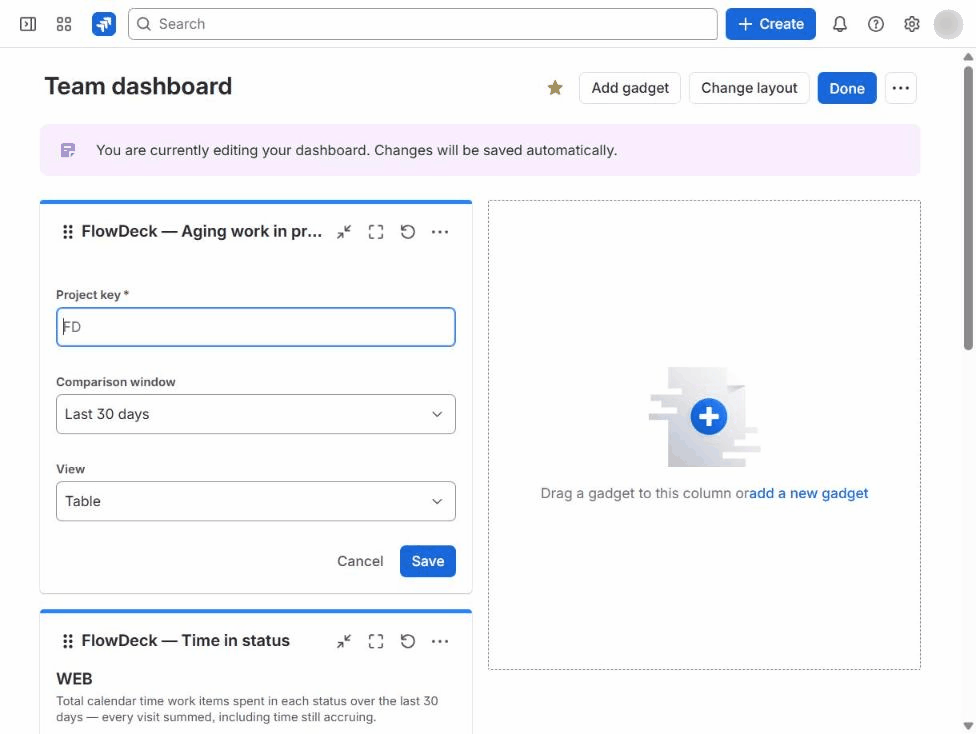The image size is (976, 734).
Task: Open the app switcher grid icon
Action: pos(63,24)
